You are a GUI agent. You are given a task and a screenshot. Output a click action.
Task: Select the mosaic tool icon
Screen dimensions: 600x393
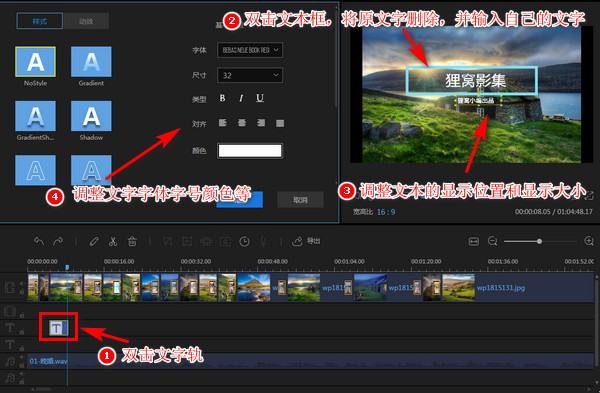(206, 241)
